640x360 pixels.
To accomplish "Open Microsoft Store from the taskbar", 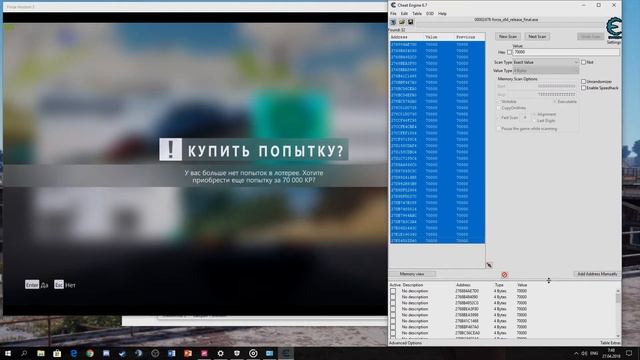I will click(x=57, y=353).
